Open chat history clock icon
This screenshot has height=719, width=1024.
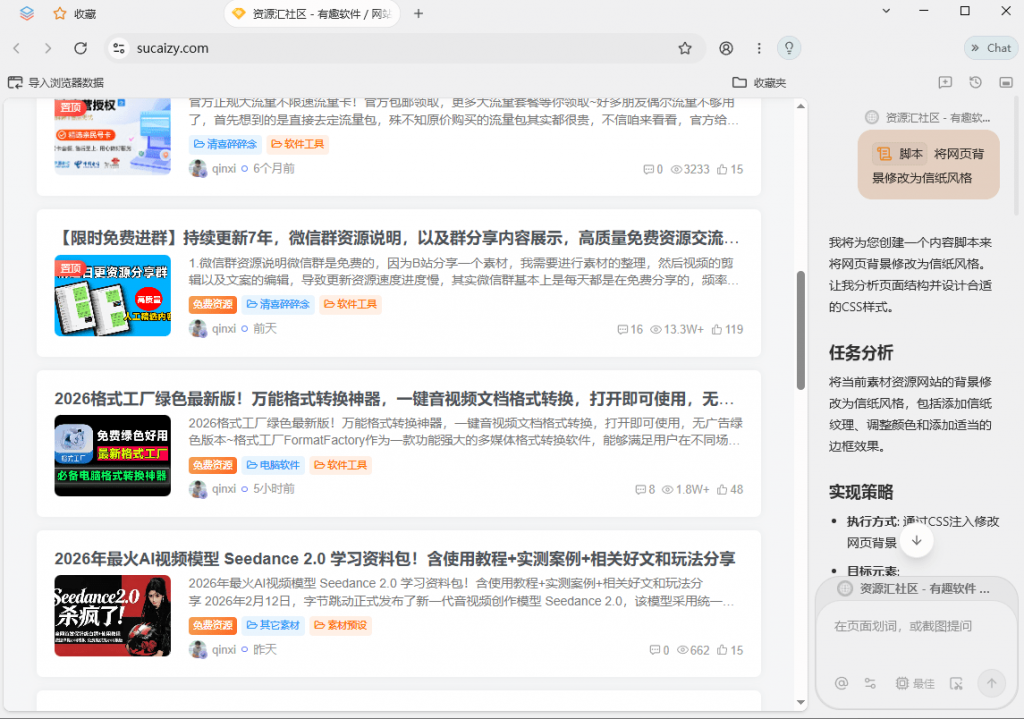point(975,82)
